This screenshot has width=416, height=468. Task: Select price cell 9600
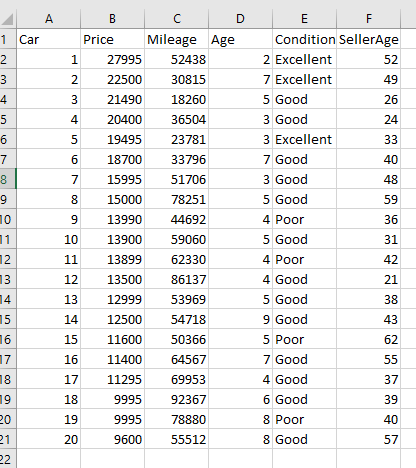113,439
